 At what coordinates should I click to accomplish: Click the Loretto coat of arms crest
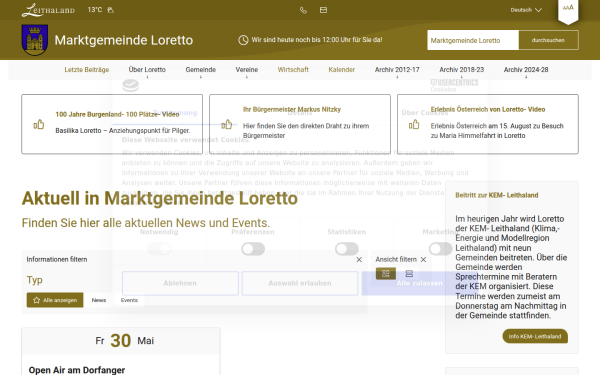[x=35, y=40]
